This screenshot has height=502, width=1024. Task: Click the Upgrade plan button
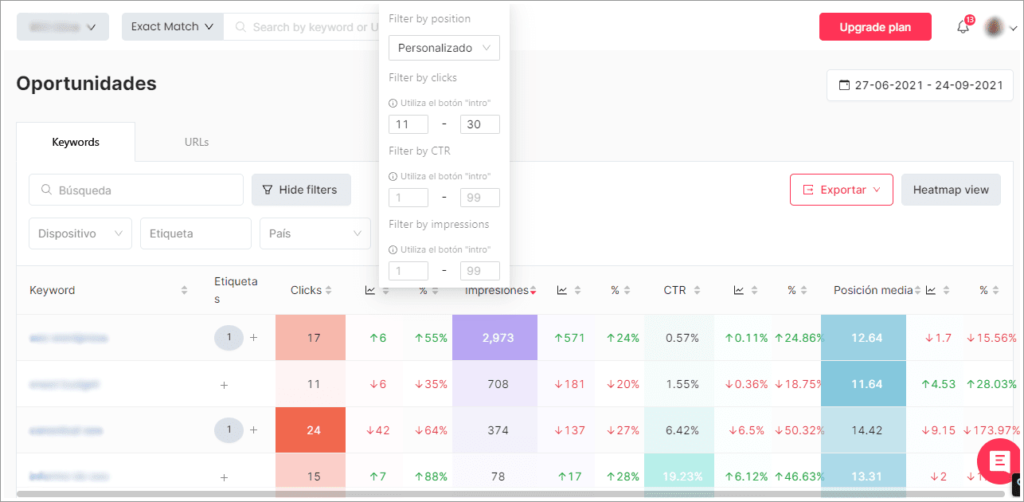click(x=875, y=27)
